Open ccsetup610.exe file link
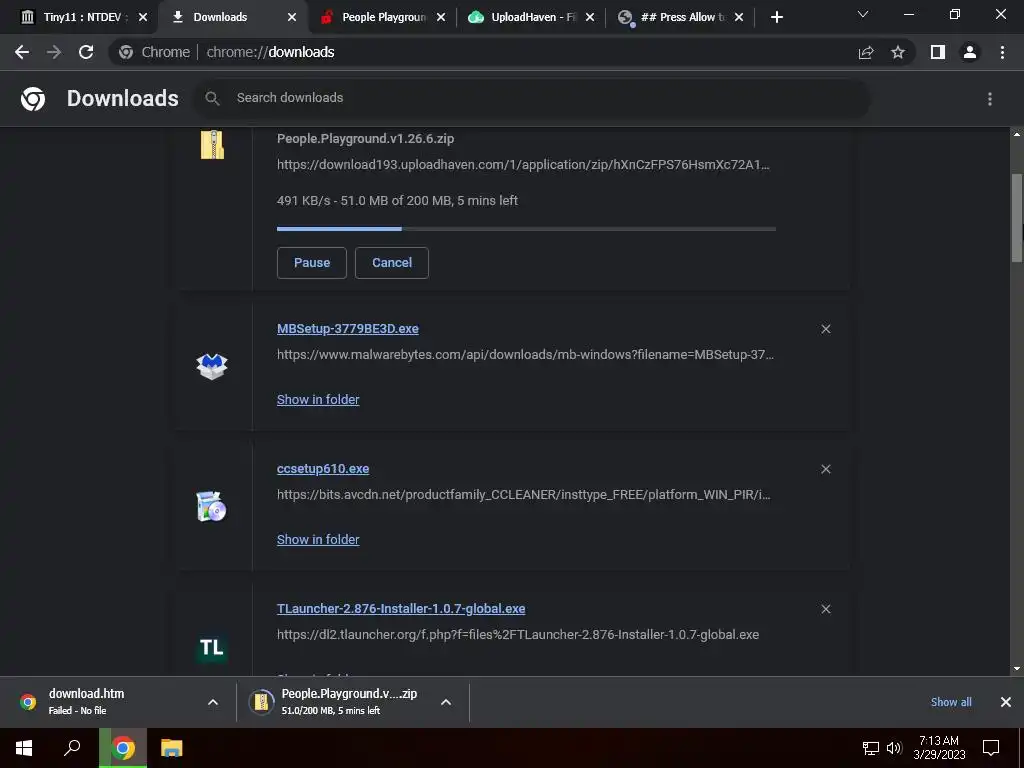This screenshot has width=1024, height=768. pyautogui.click(x=323, y=468)
